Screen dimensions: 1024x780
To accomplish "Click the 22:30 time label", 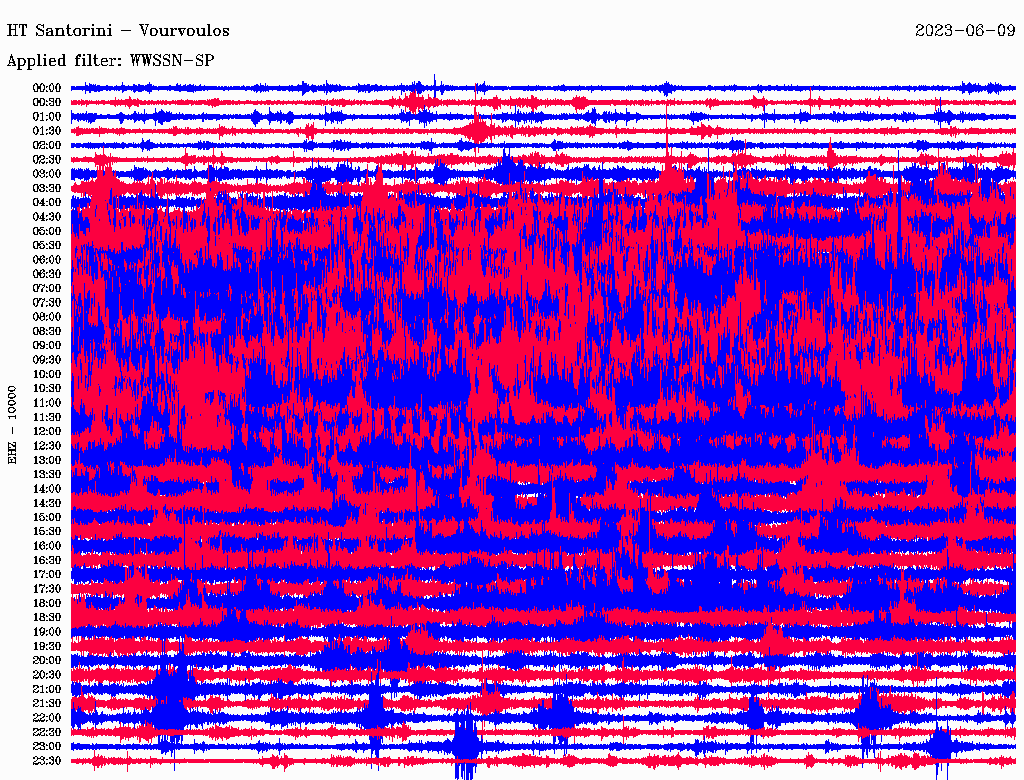I will (x=47, y=732).
